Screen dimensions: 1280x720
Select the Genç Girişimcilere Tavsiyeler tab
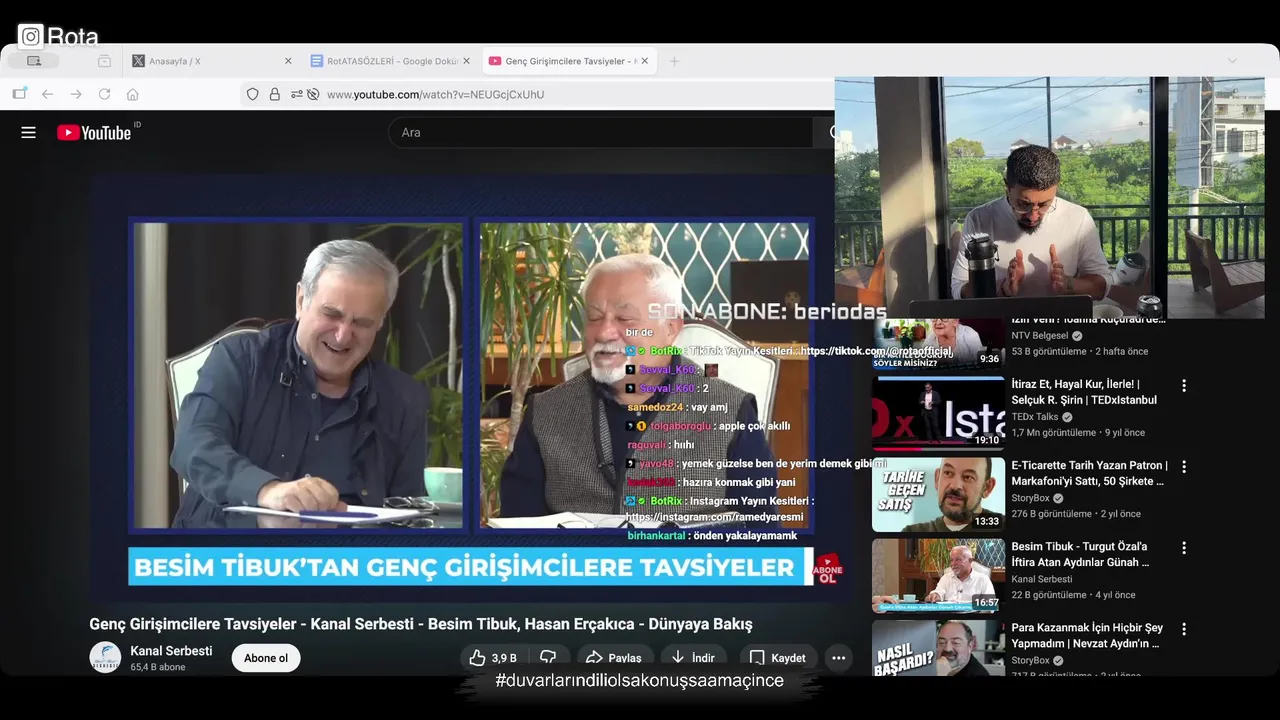(568, 61)
